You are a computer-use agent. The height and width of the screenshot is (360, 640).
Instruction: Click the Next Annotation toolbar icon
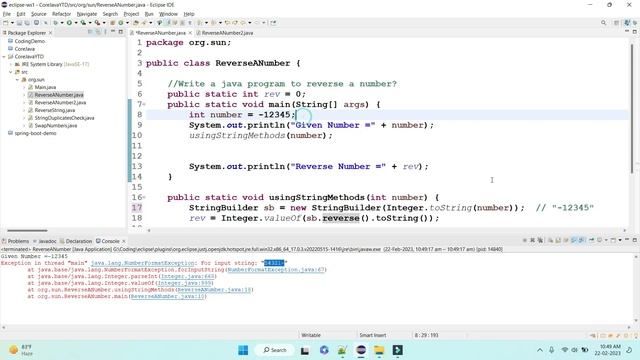click(200, 23)
